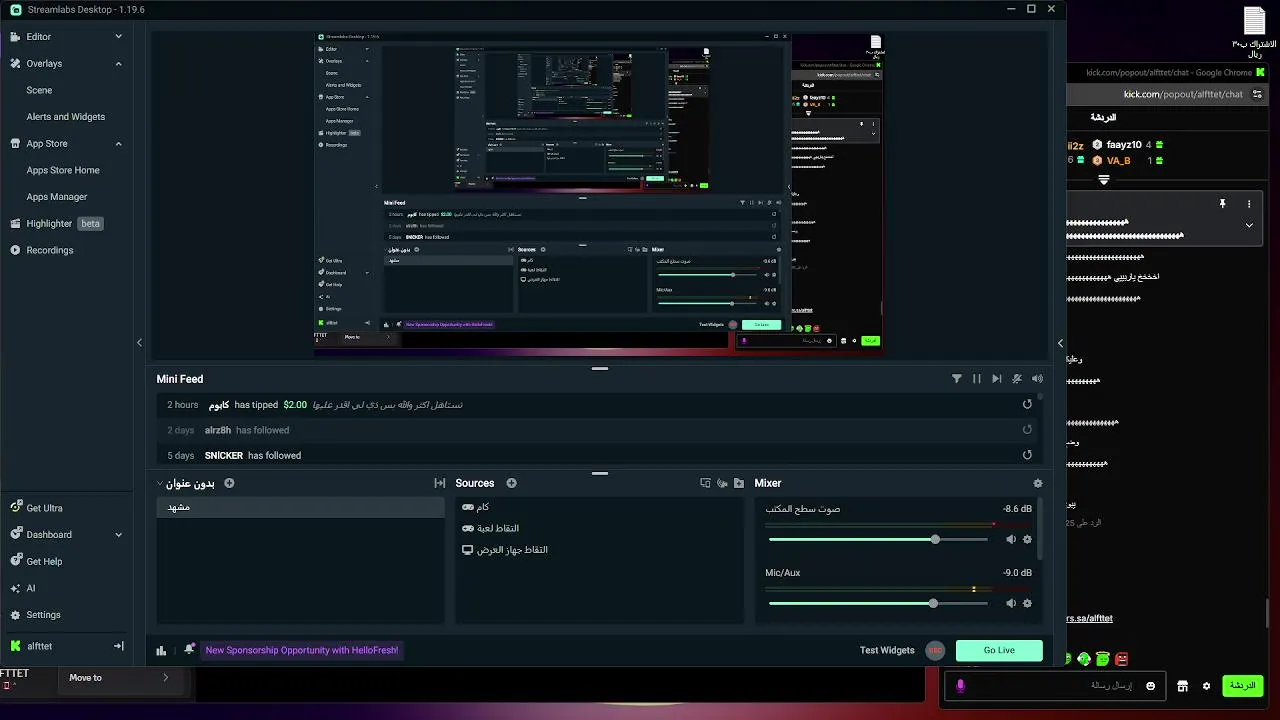This screenshot has height=720, width=1280.
Task: Collapse the App Store section chevron
Action: [118, 144]
